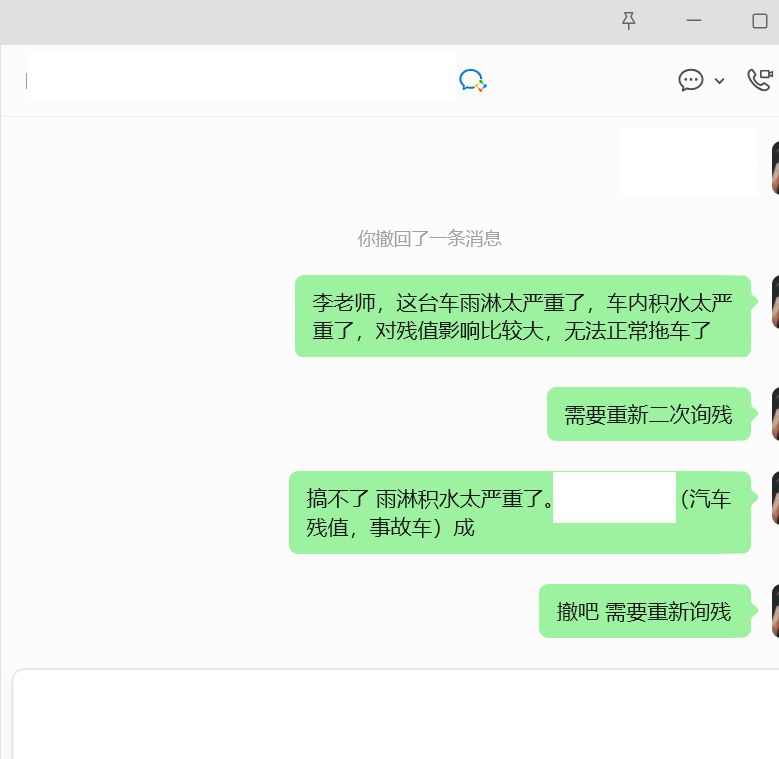Click the 需要重新二次询残 message bubble
Viewport: 779px width, 759px height.
coord(648,414)
